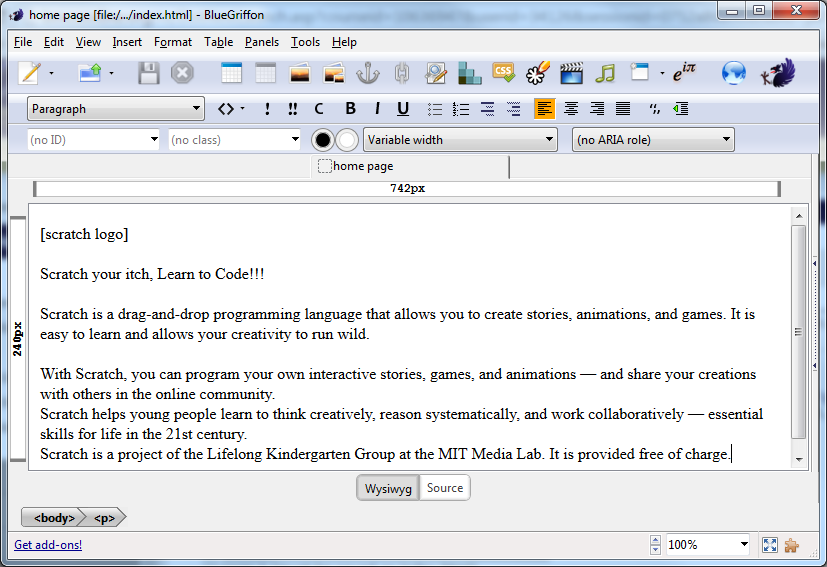
Task: Open the File menu
Action: (23, 42)
